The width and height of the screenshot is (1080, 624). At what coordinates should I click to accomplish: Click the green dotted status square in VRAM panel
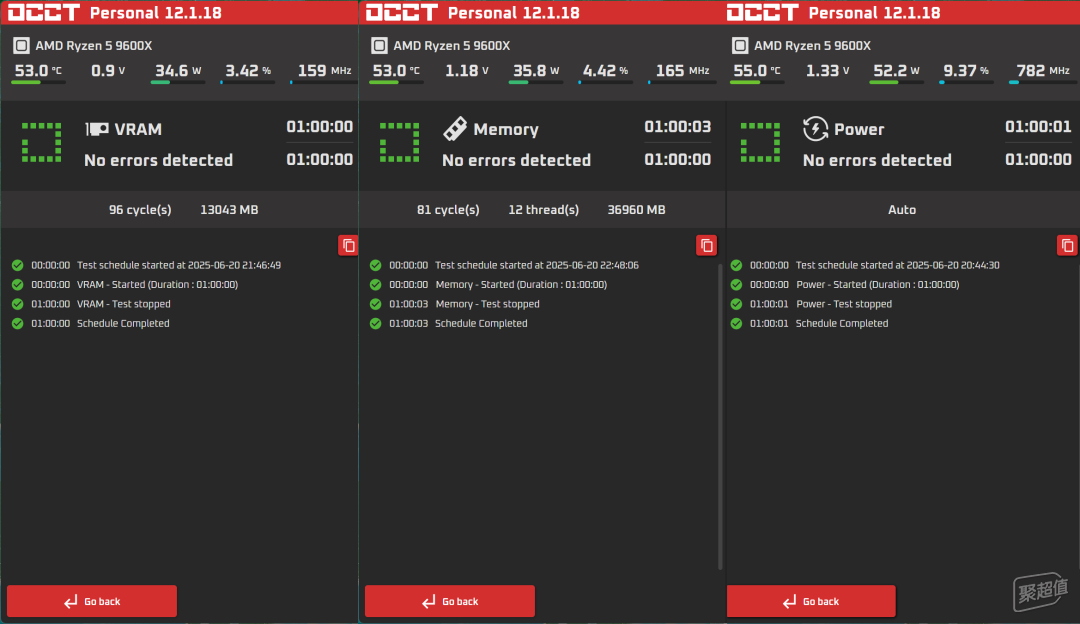coord(41,143)
